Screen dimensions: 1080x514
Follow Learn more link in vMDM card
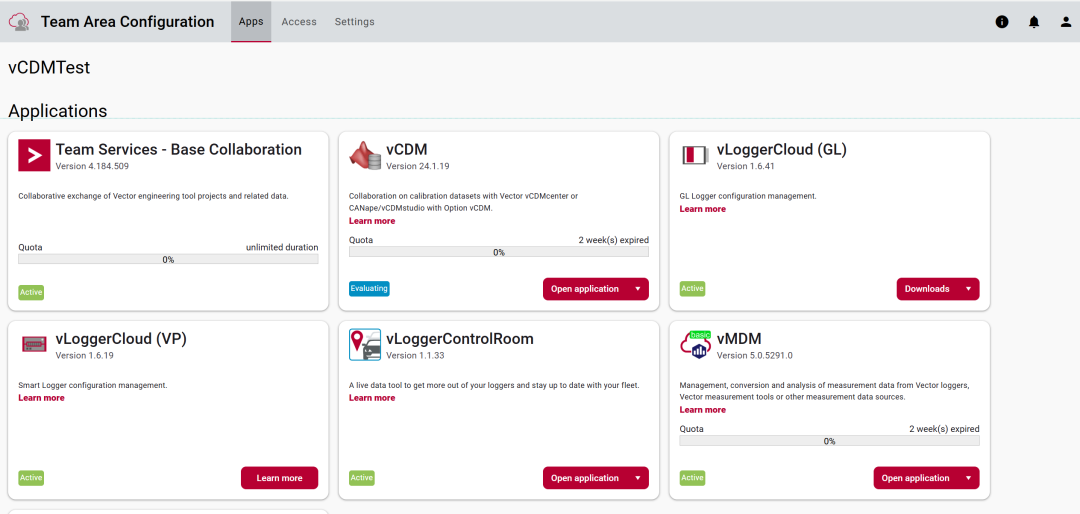[703, 410]
